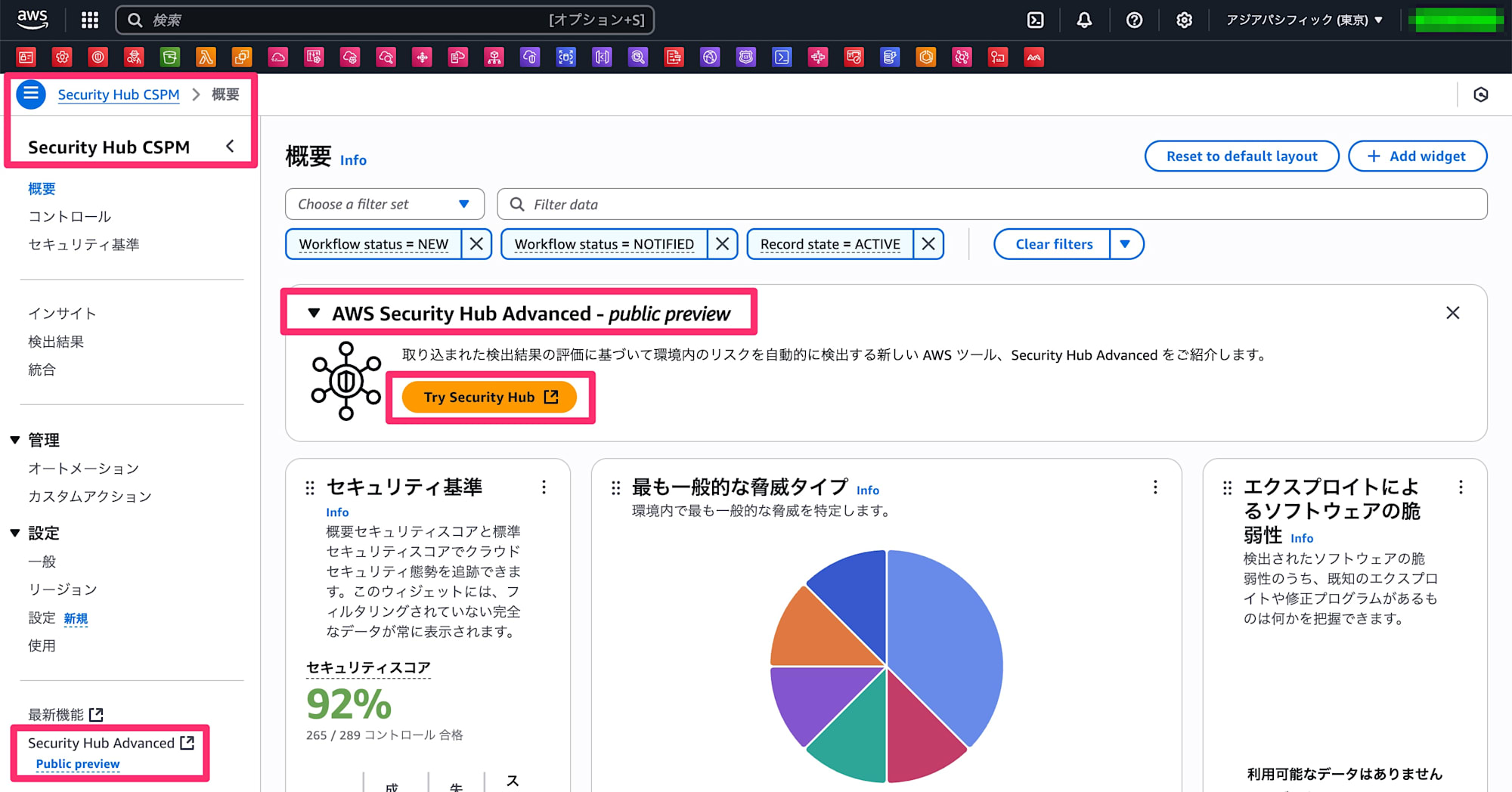Collapse the 管理 navigation section
1512x792 pixels.
pos(14,440)
